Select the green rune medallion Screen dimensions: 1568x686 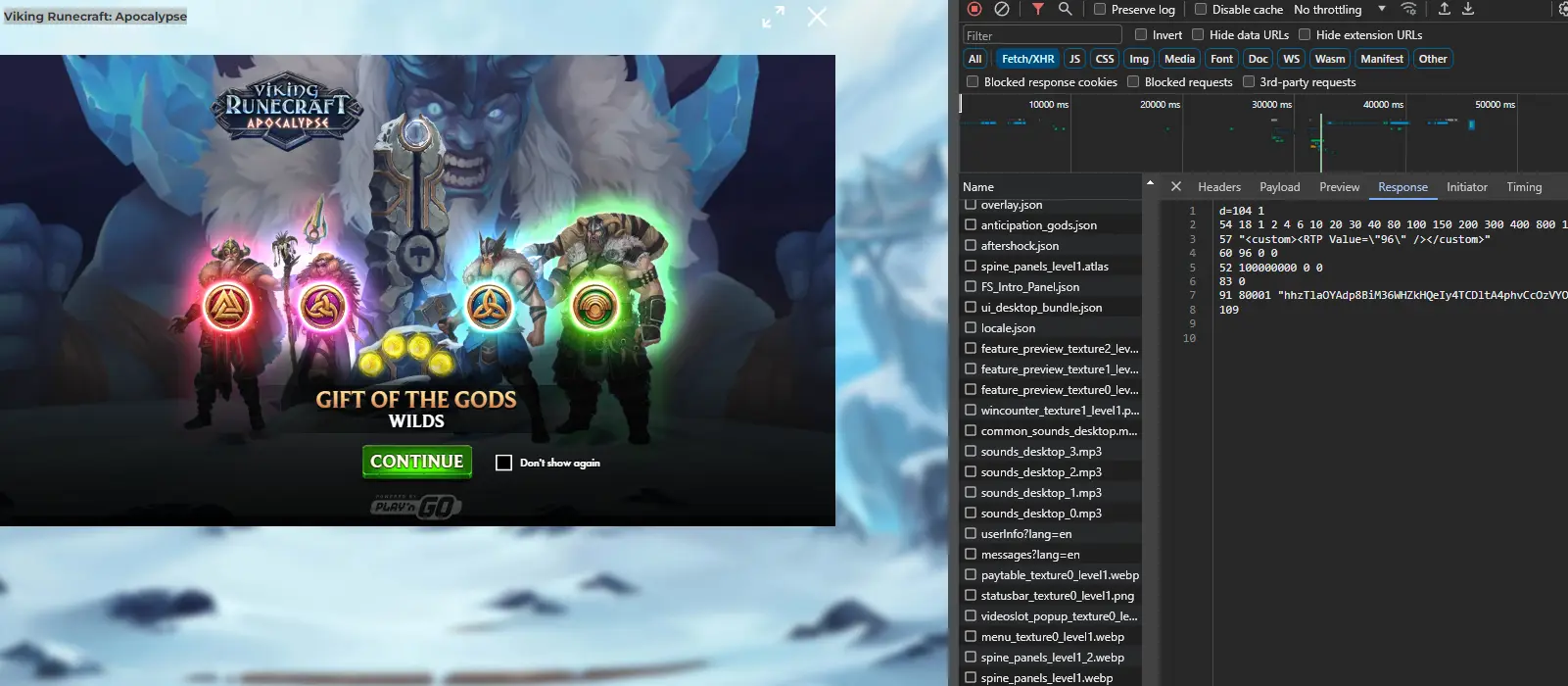pyautogui.click(x=594, y=307)
